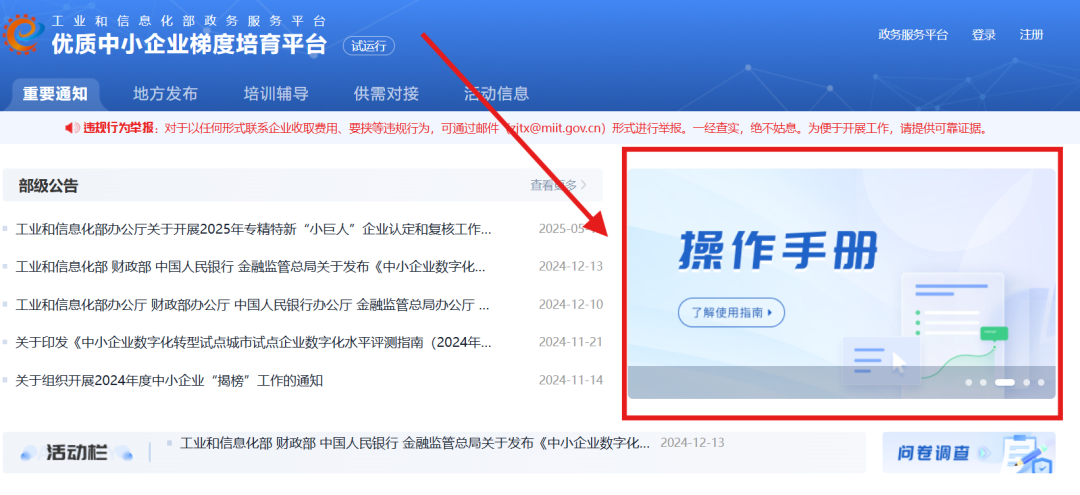Click the 部级公告 section heading

click(x=48, y=185)
